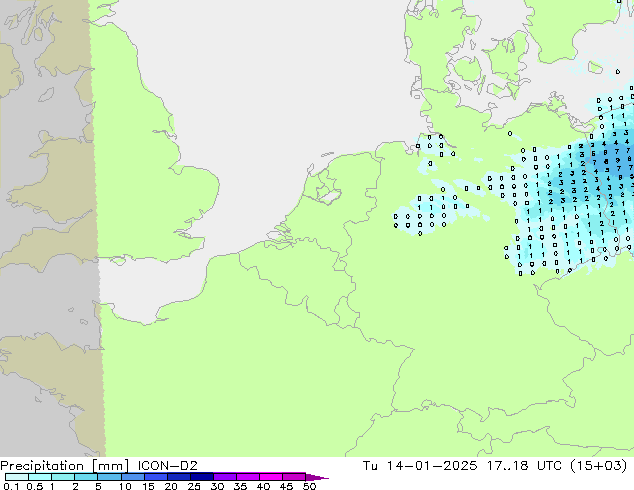Click the date '14-01-2025' in footer
634x490 pixels.
pos(431,466)
